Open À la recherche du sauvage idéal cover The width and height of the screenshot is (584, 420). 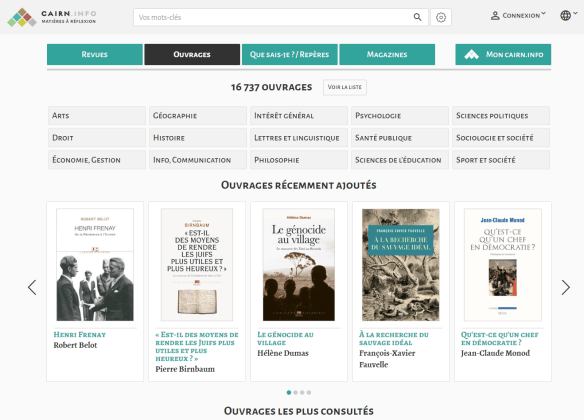click(401, 265)
